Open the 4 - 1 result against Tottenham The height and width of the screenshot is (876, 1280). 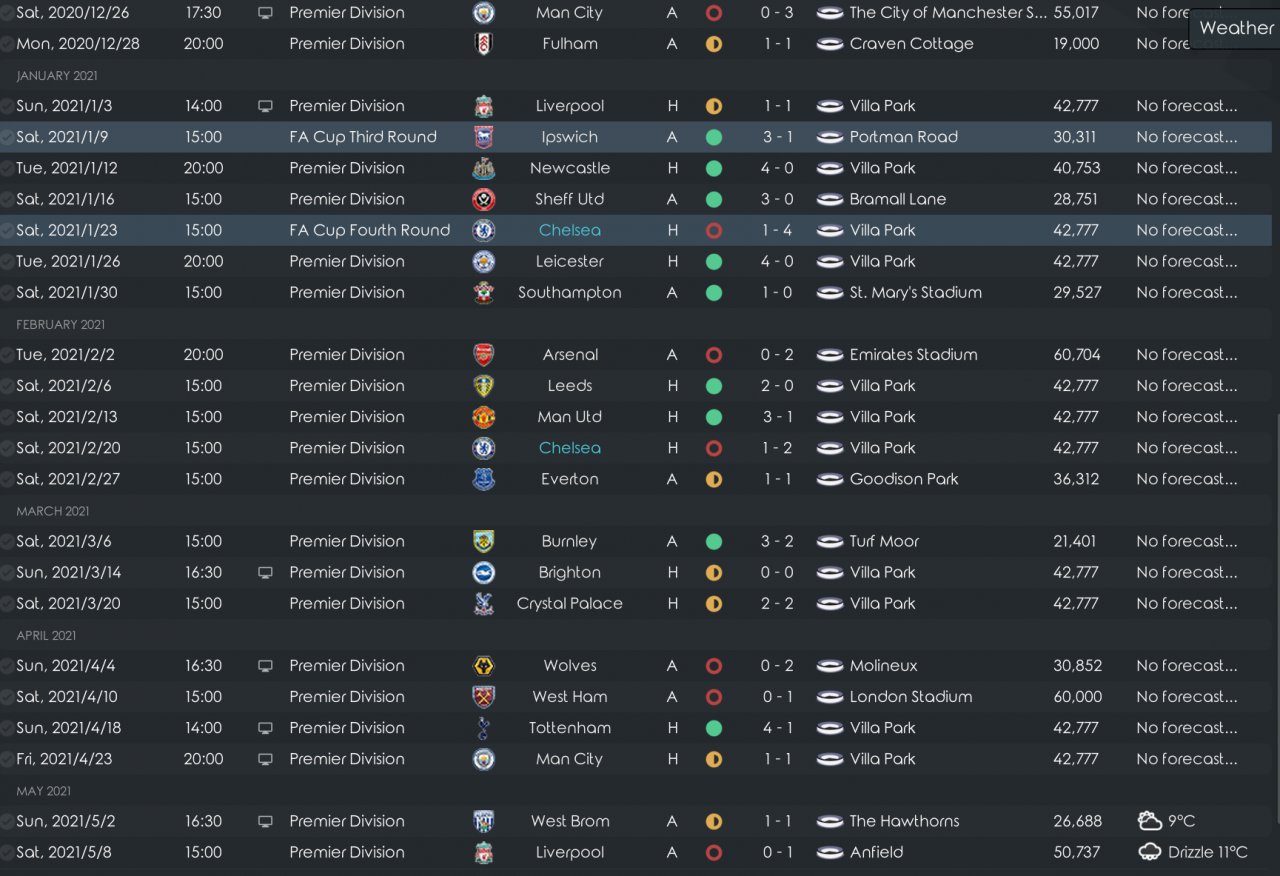[x=777, y=728]
